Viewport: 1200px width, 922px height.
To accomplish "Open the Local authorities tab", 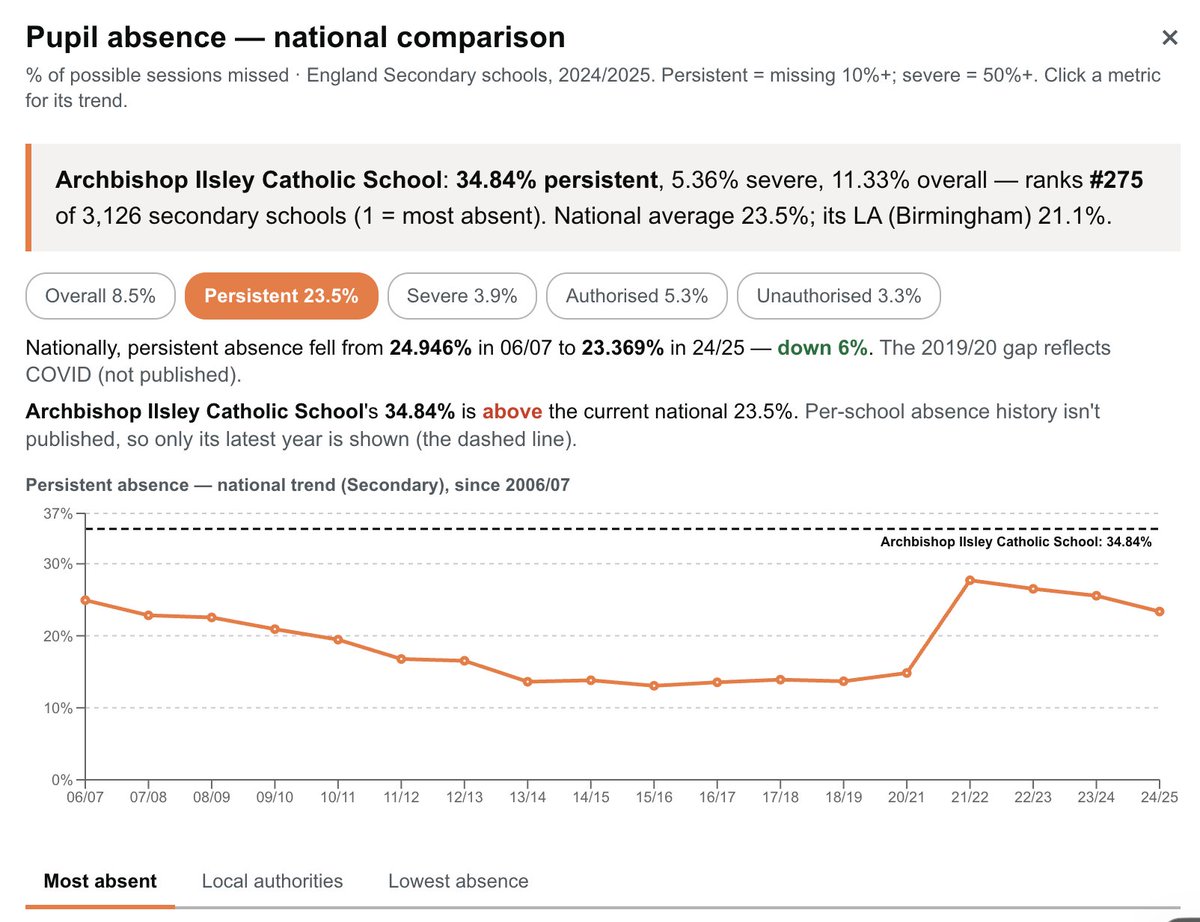I will point(272,881).
